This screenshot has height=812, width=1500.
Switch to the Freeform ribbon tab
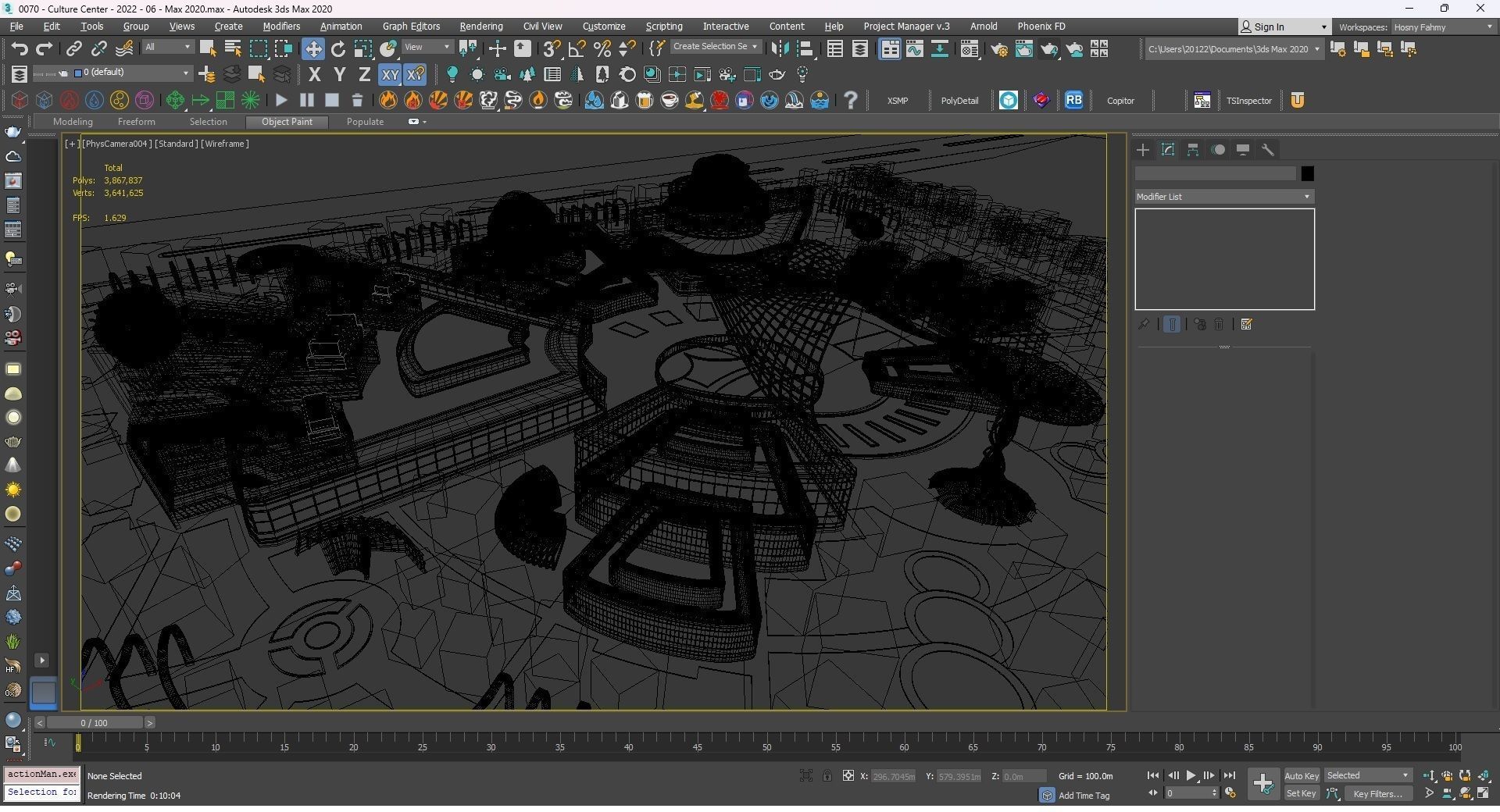pyautogui.click(x=136, y=122)
